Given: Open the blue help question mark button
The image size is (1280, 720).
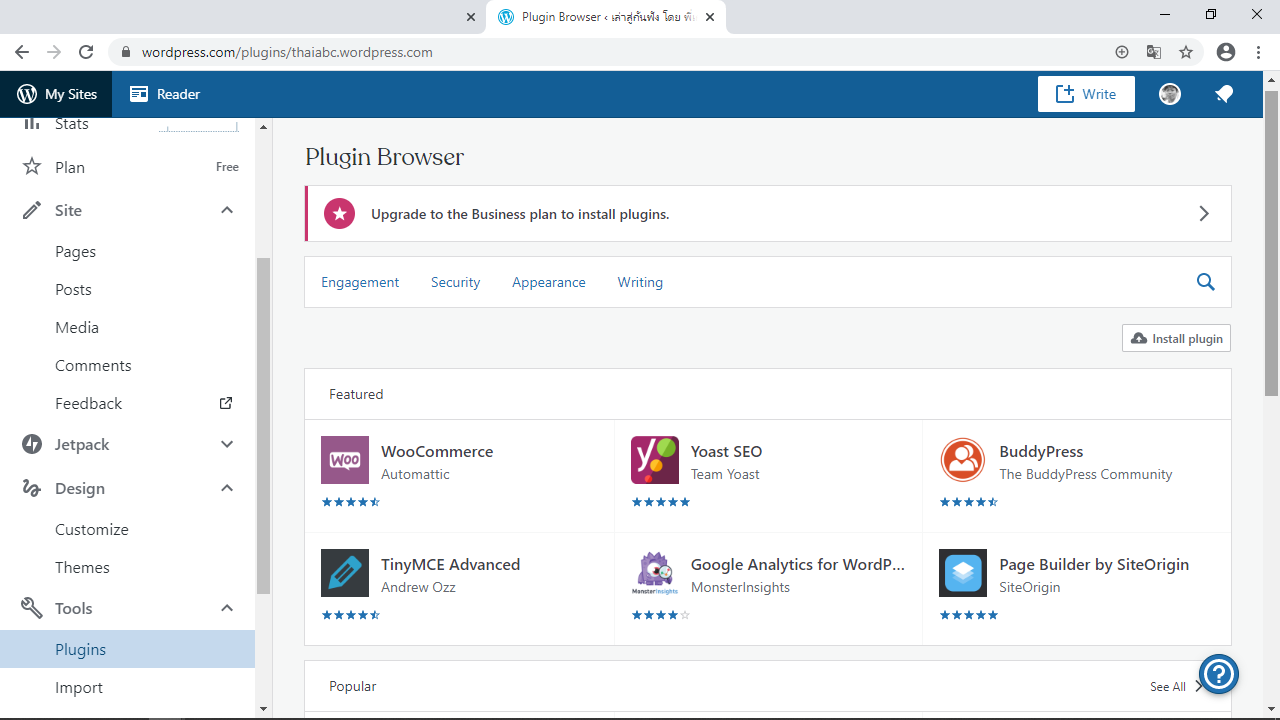Looking at the screenshot, I should (1219, 673).
